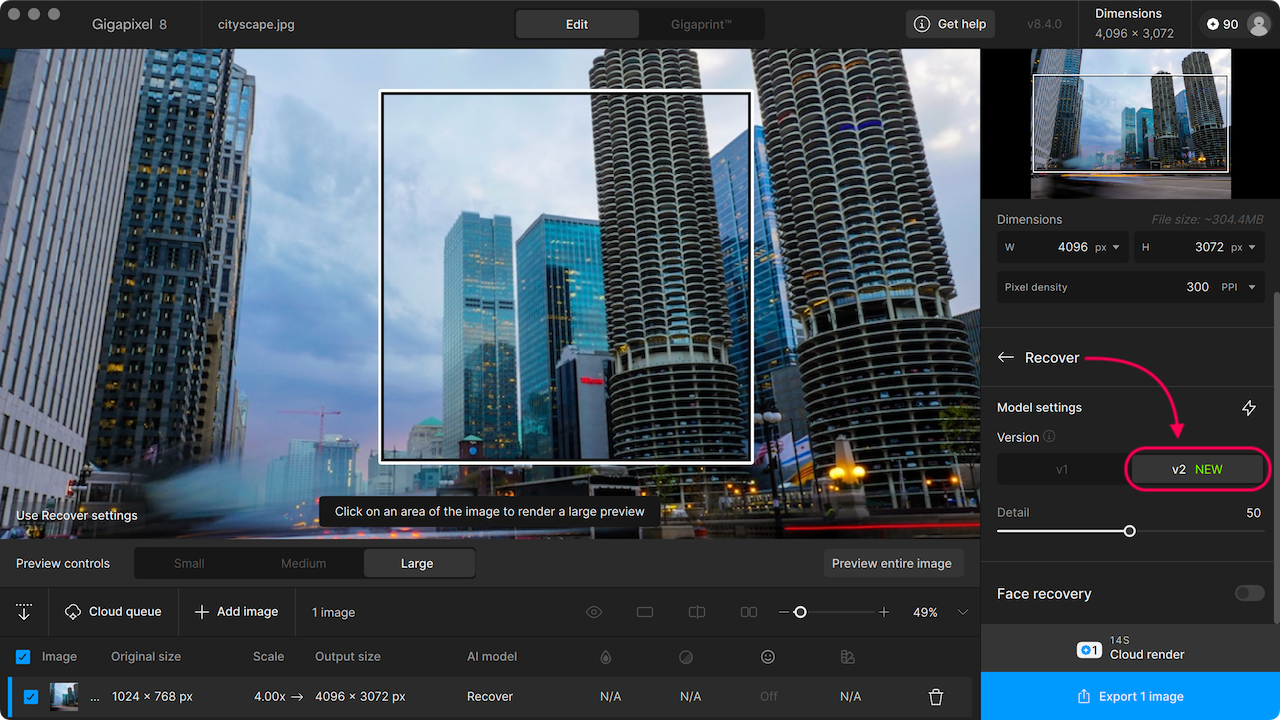Click the lightning bolt auto settings icon
The image size is (1280, 720).
(1248, 408)
